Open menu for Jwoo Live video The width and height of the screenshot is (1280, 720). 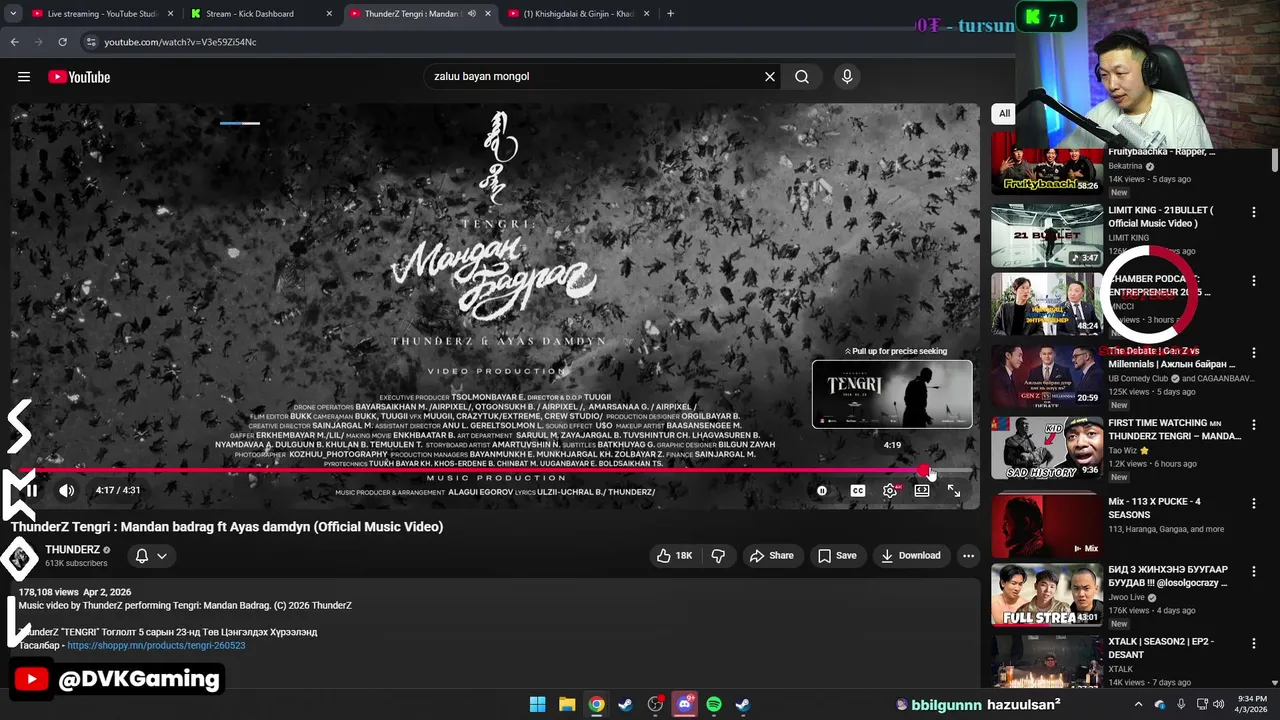tap(1253, 571)
